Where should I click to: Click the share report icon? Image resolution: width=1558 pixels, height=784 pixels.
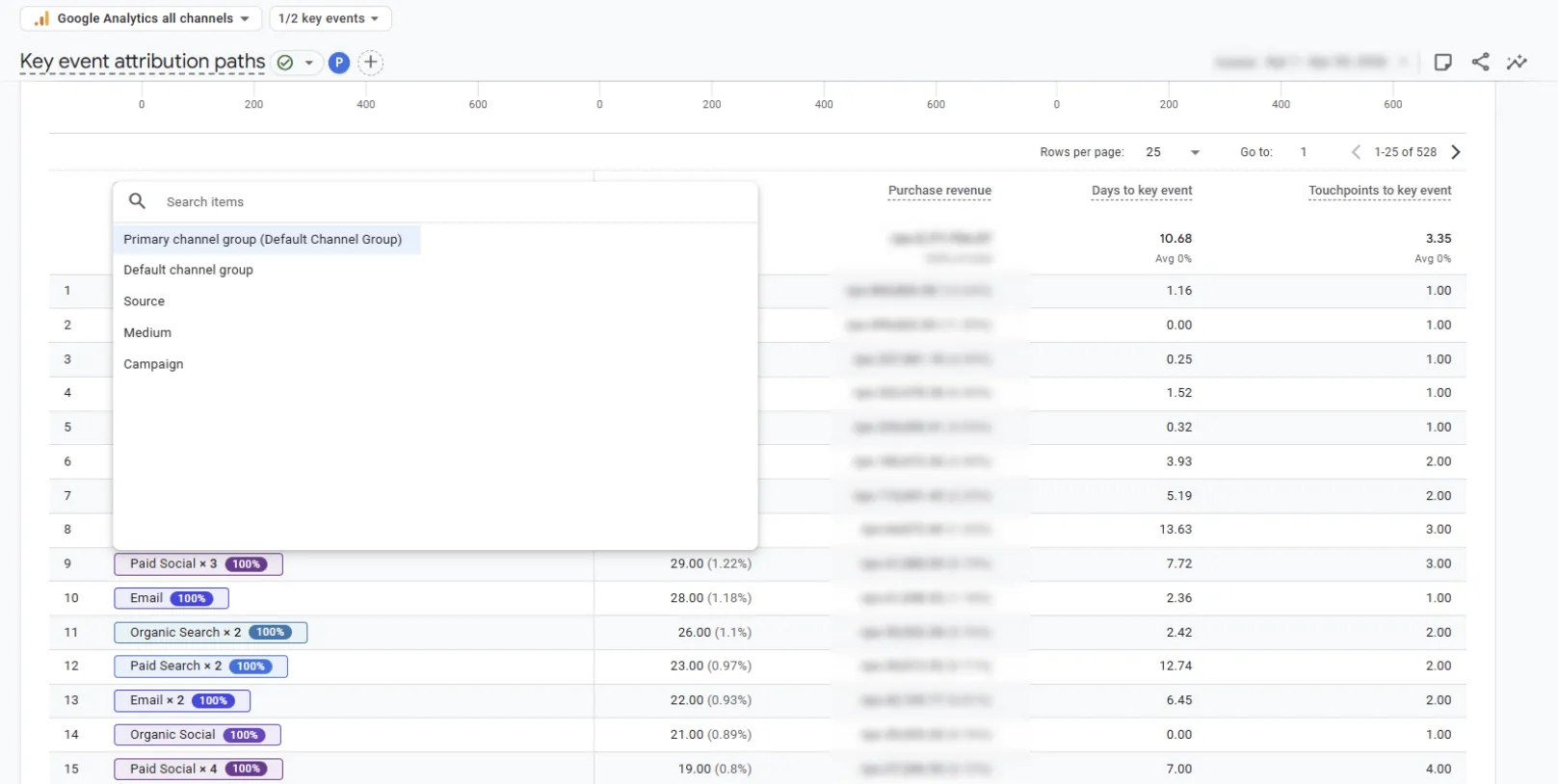point(1480,62)
